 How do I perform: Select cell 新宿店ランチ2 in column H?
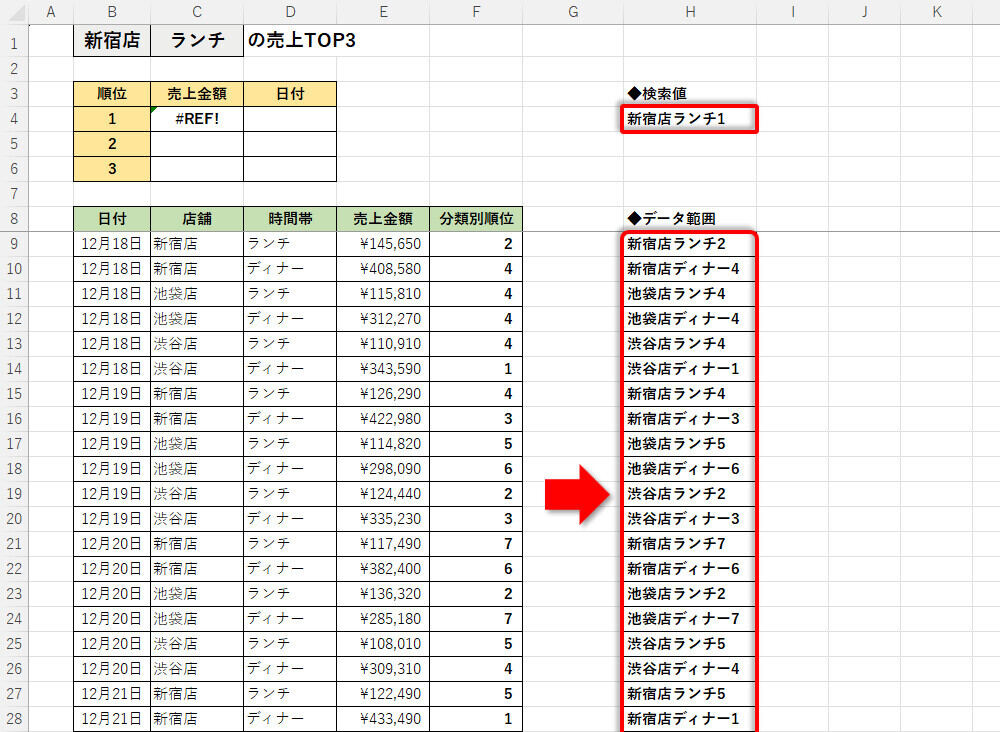click(x=690, y=244)
